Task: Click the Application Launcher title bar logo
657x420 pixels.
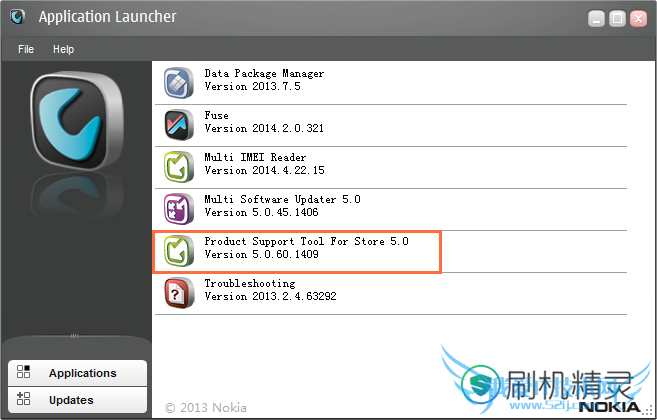Action: click(x=17, y=17)
